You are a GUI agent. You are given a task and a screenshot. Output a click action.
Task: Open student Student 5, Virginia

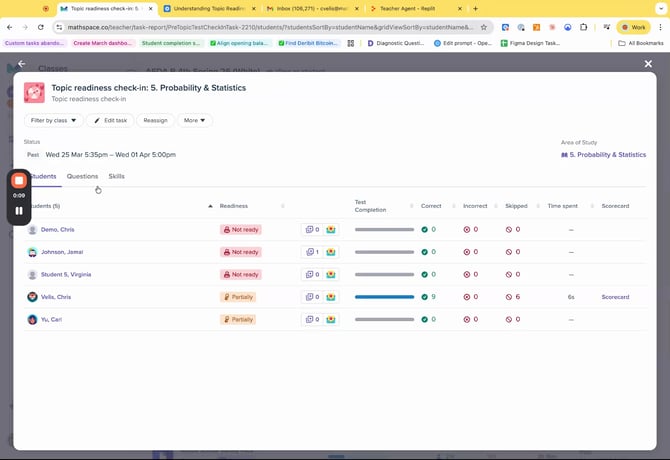pos(66,275)
